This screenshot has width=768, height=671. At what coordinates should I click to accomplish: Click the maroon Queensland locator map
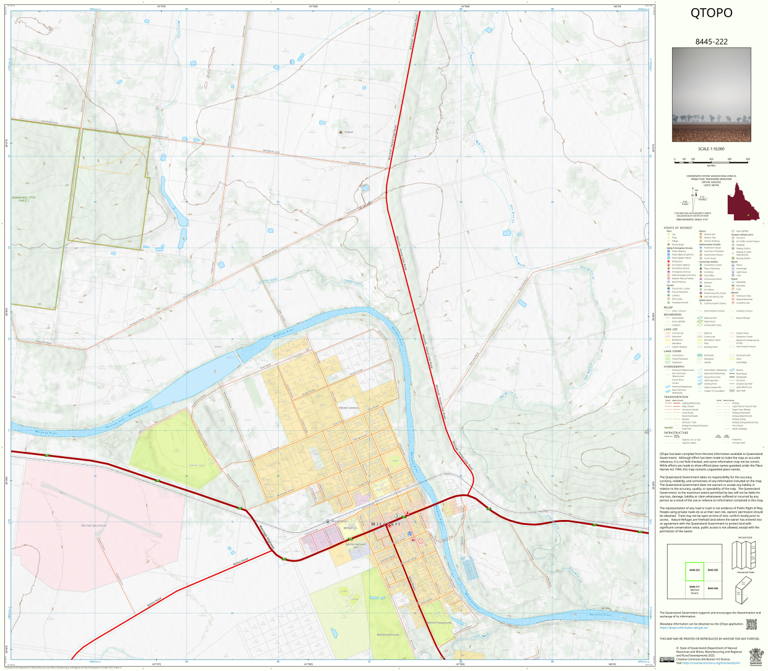(x=743, y=202)
